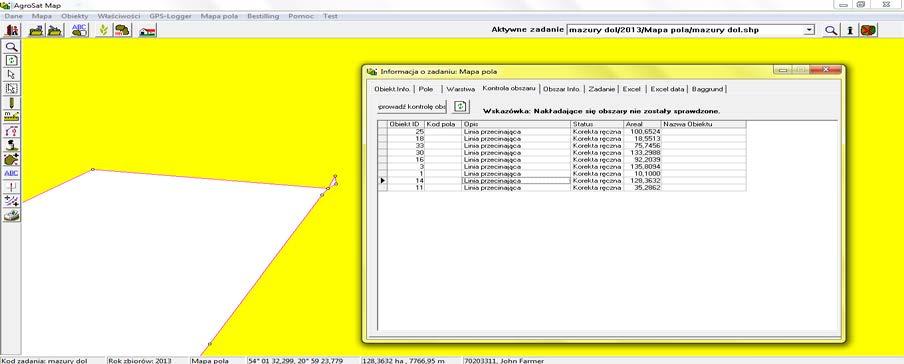Open the Warstwa tab
The height and width of the screenshot is (364, 904).
coord(460,89)
